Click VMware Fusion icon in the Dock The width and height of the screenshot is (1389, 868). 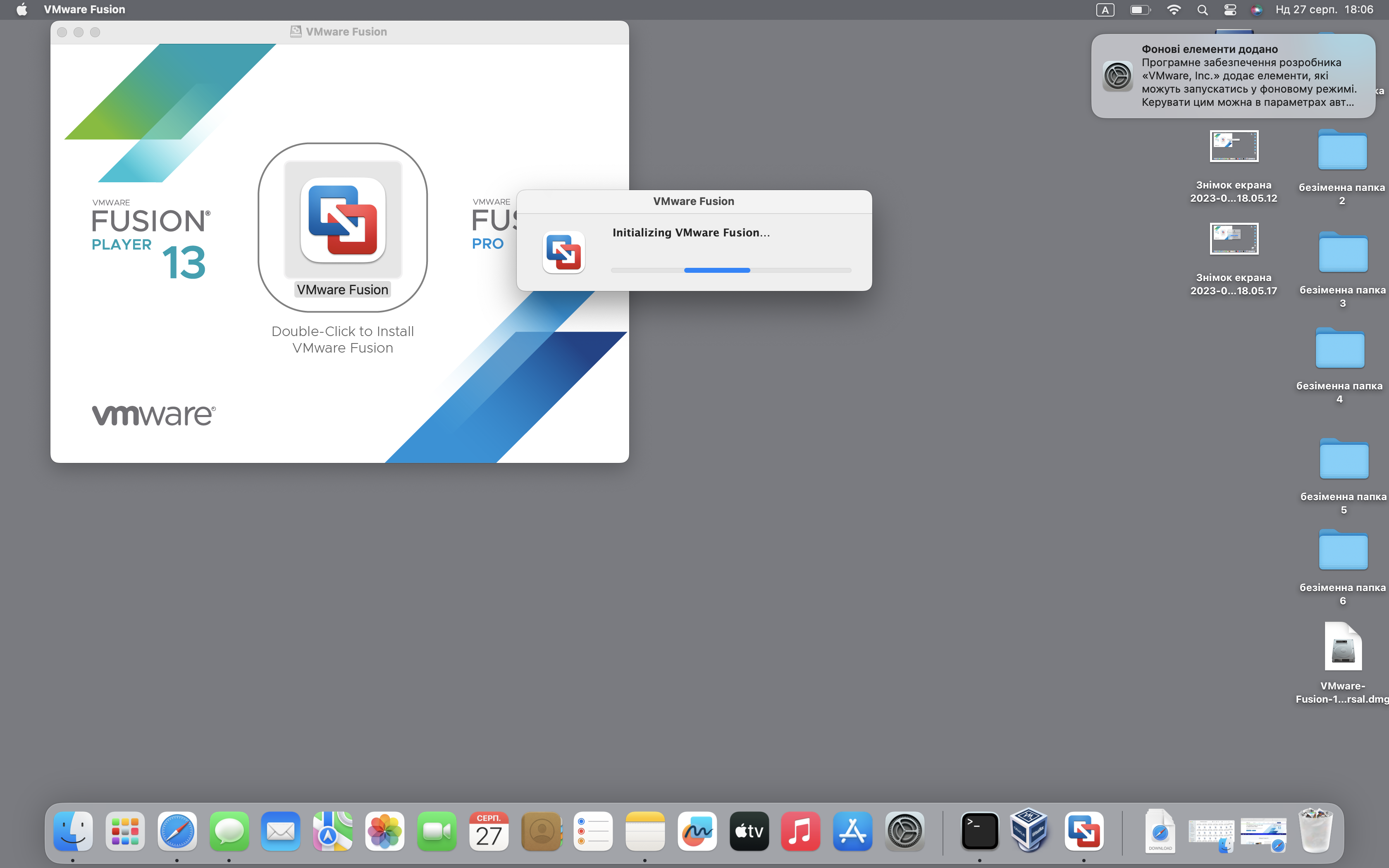click(1084, 831)
